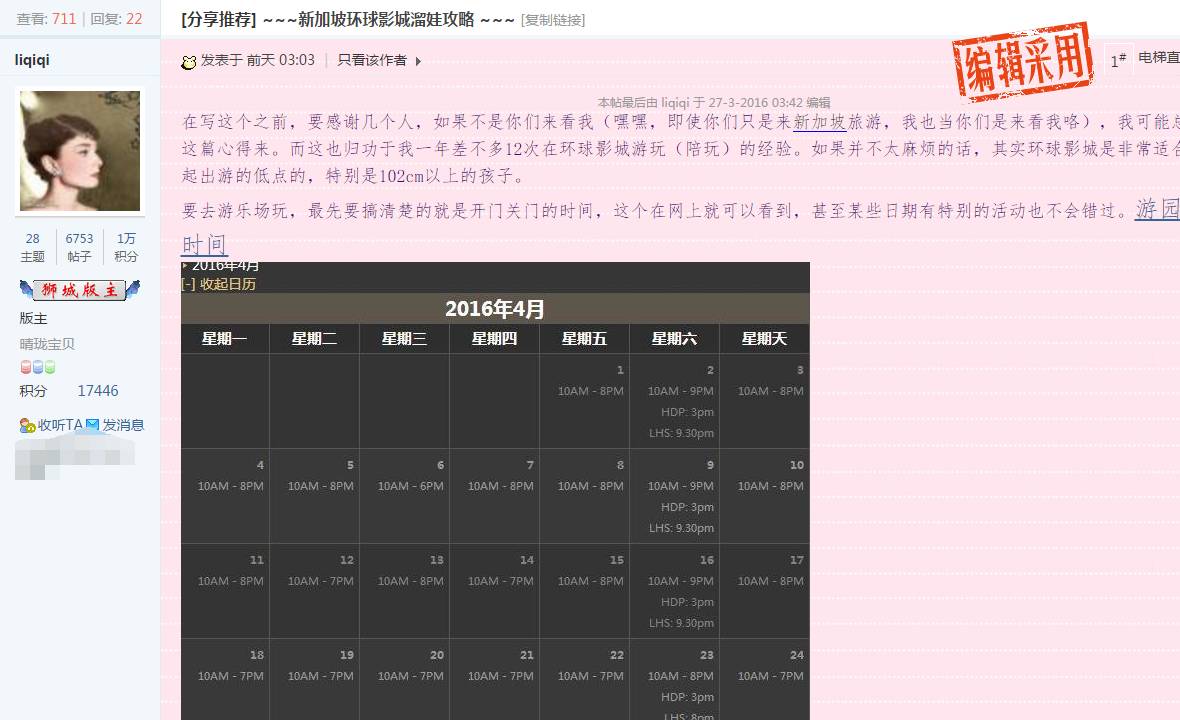Screen dimensions: 1180x720
Task: Click the 回复: 22 reply count
Action: [116, 19]
